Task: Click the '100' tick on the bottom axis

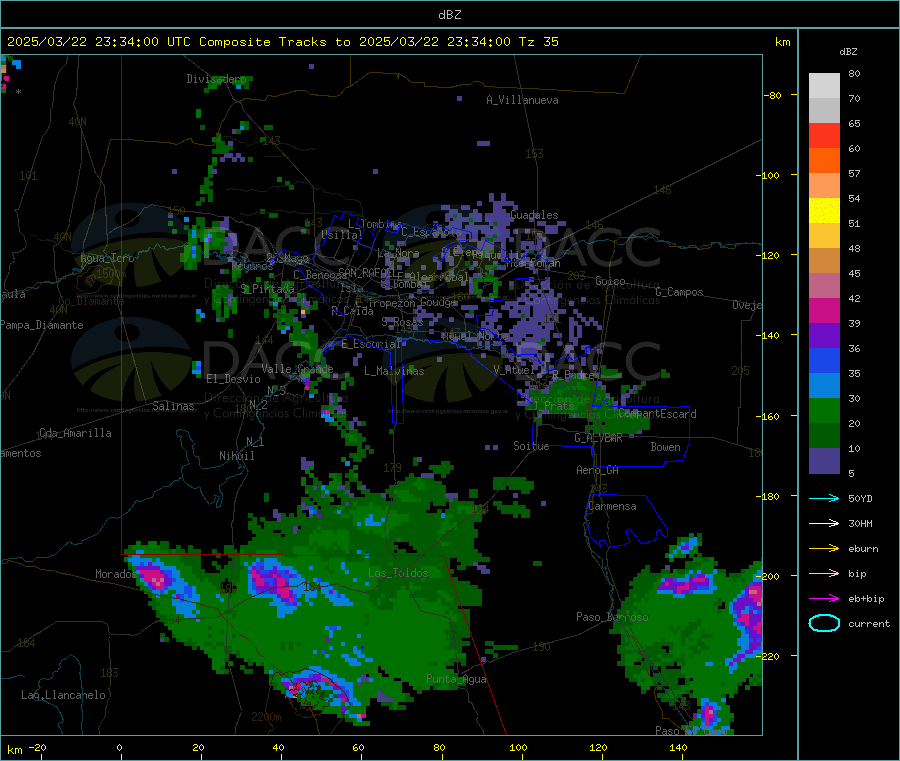Action: 518,747
